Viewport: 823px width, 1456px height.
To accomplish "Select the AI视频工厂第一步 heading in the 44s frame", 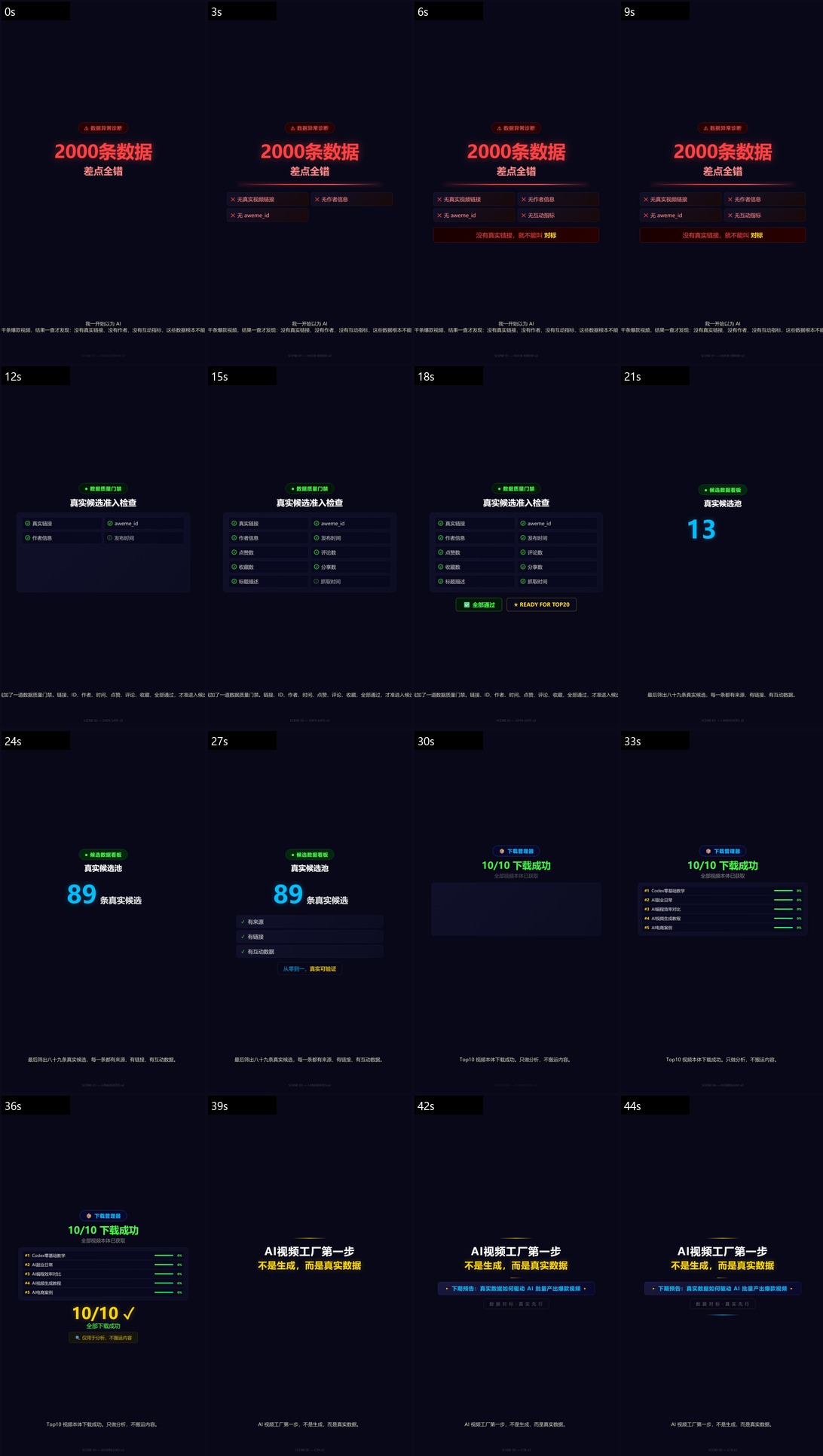I will click(723, 1251).
